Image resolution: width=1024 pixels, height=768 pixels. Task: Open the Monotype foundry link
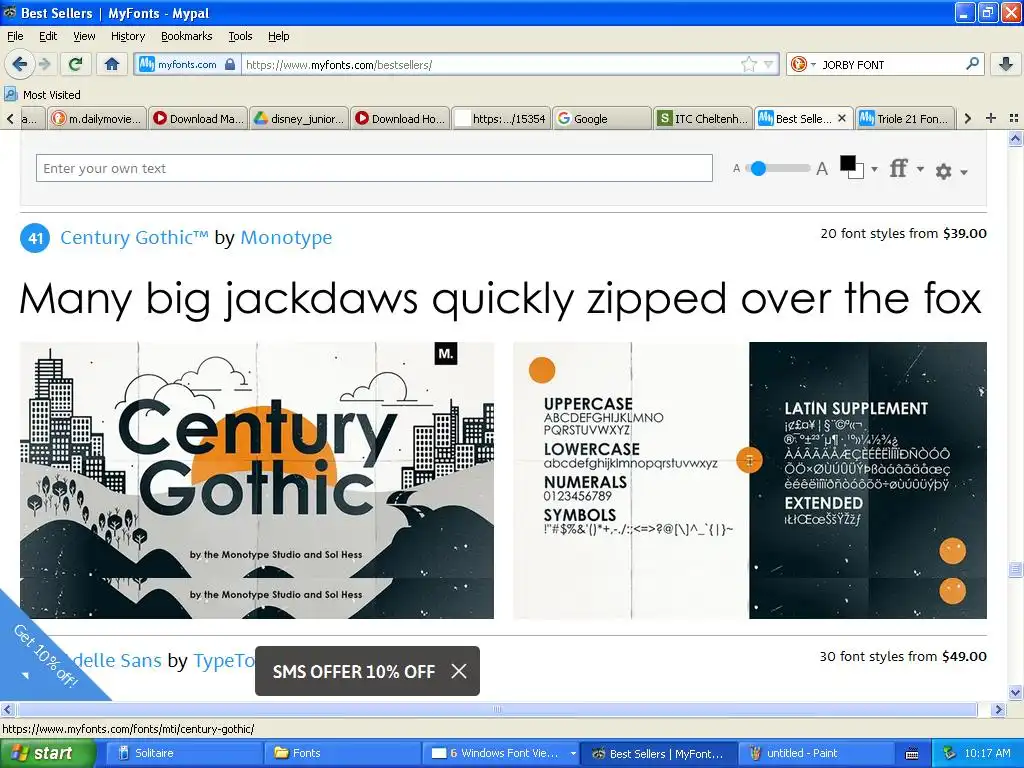coord(286,237)
